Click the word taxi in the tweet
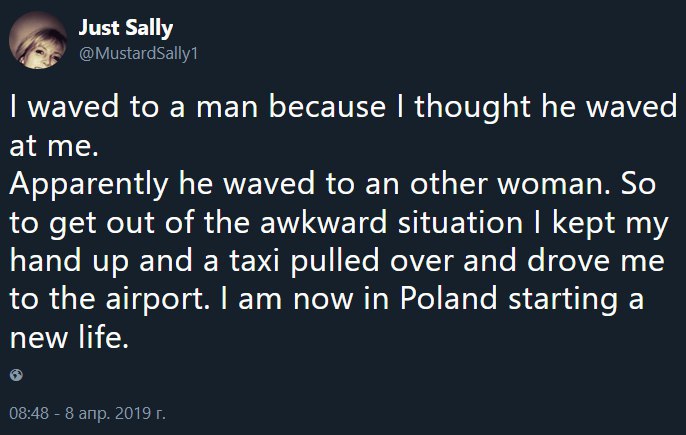This screenshot has height=435, width=686. click(x=254, y=260)
